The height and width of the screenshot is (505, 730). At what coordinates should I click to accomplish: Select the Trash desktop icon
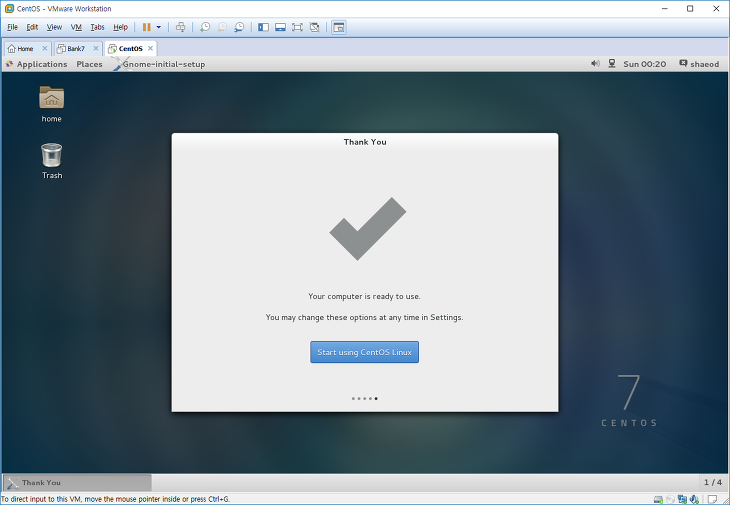tap(52, 161)
